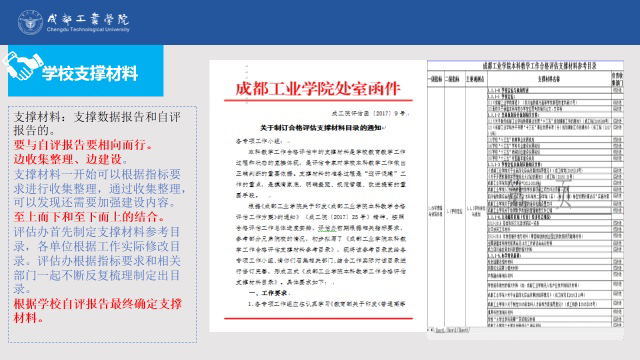The height and width of the screenshot is (360, 640).
Task: Click red text 要与自评报告要相向而行
Action: point(83,145)
